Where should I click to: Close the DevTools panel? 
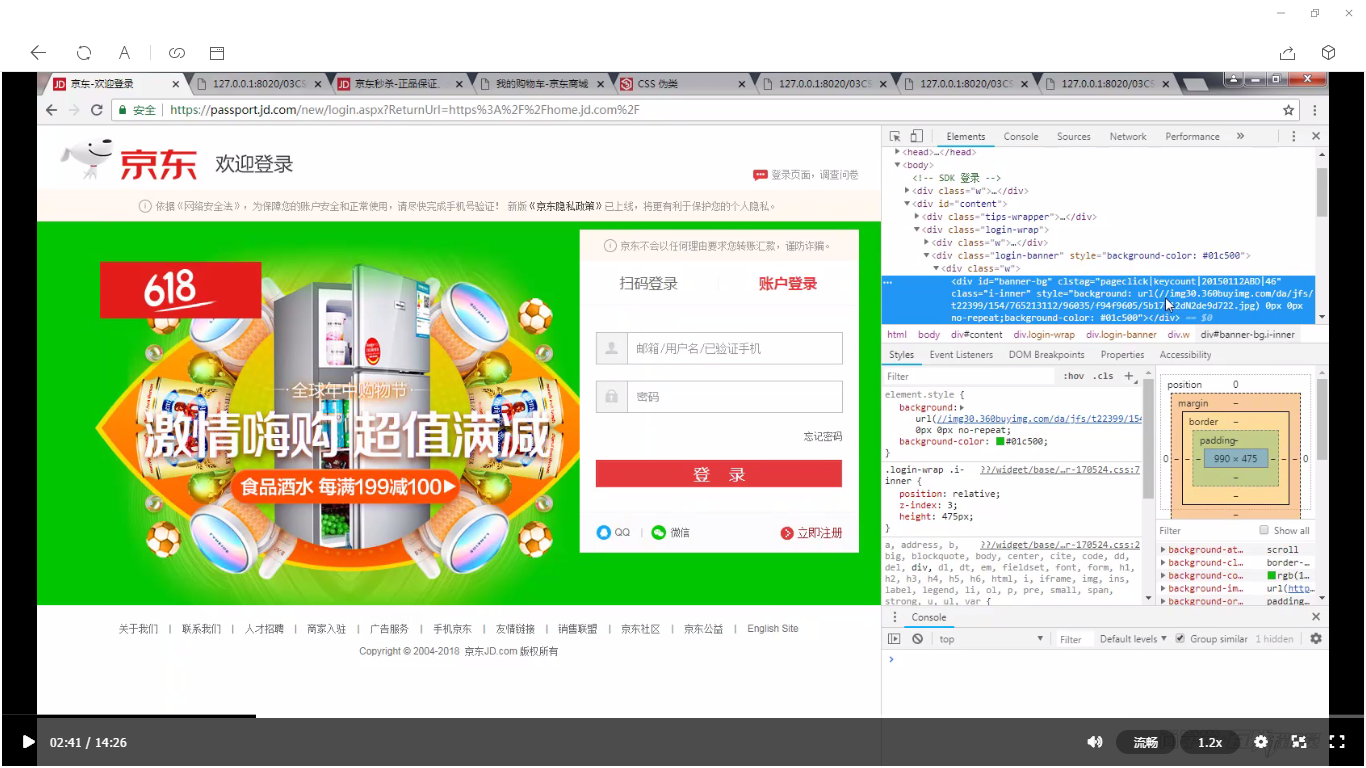click(x=1316, y=136)
